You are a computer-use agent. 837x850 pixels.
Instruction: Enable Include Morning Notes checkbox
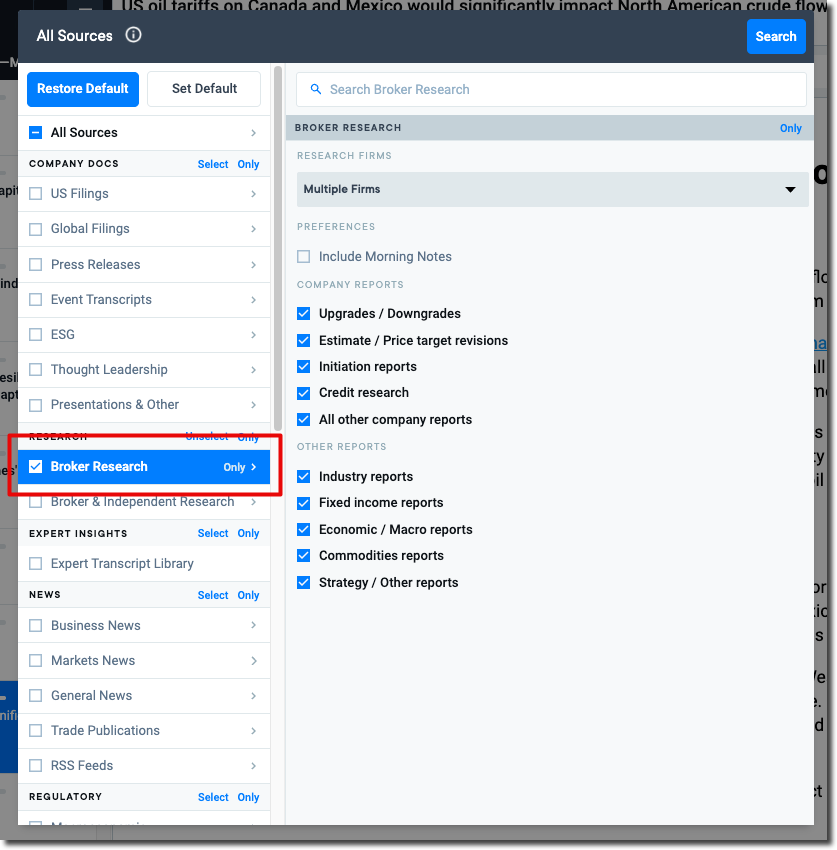tap(304, 257)
